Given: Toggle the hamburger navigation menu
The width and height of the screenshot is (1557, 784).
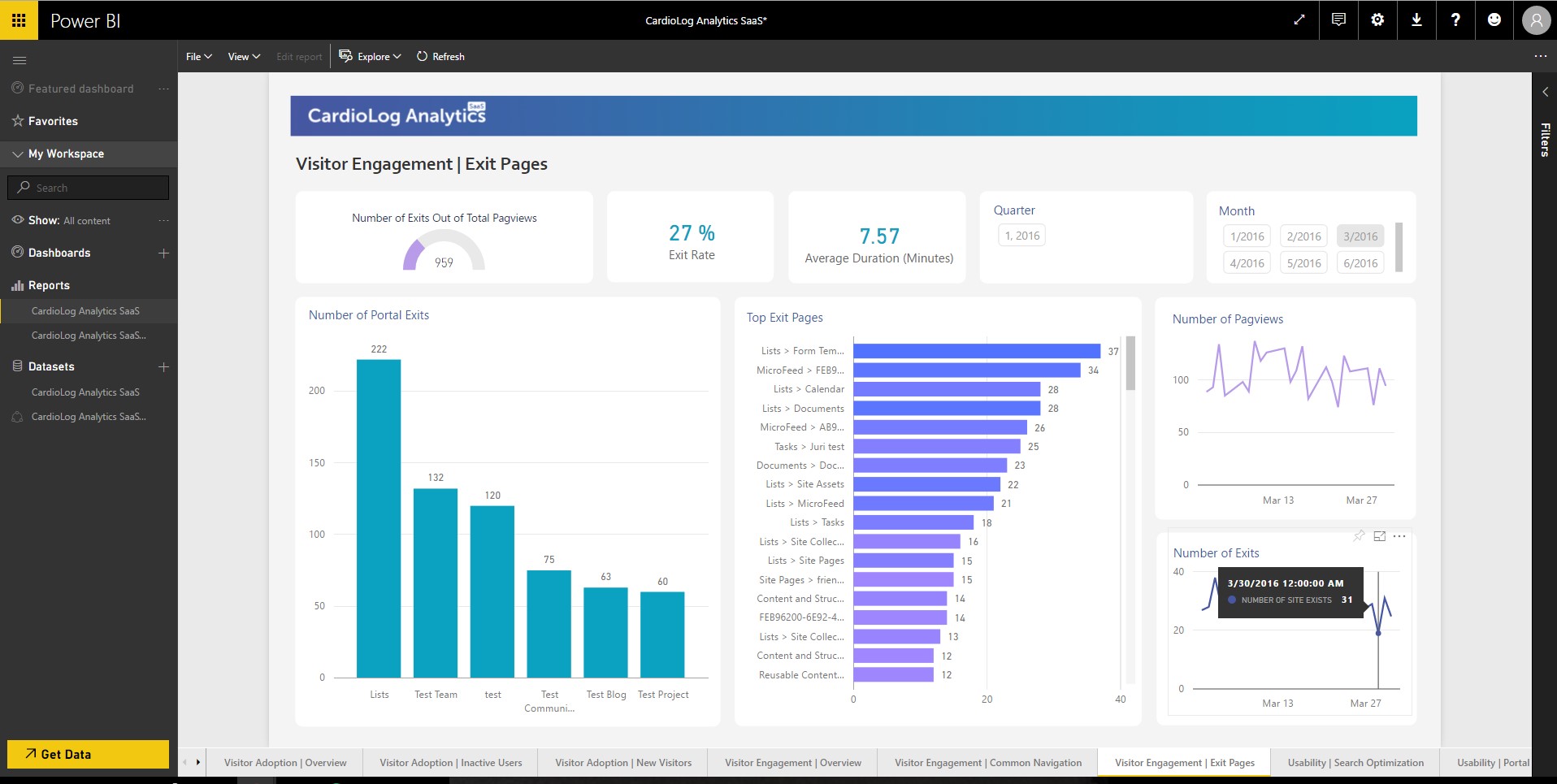Looking at the screenshot, I should pyautogui.click(x=20, y=60).
